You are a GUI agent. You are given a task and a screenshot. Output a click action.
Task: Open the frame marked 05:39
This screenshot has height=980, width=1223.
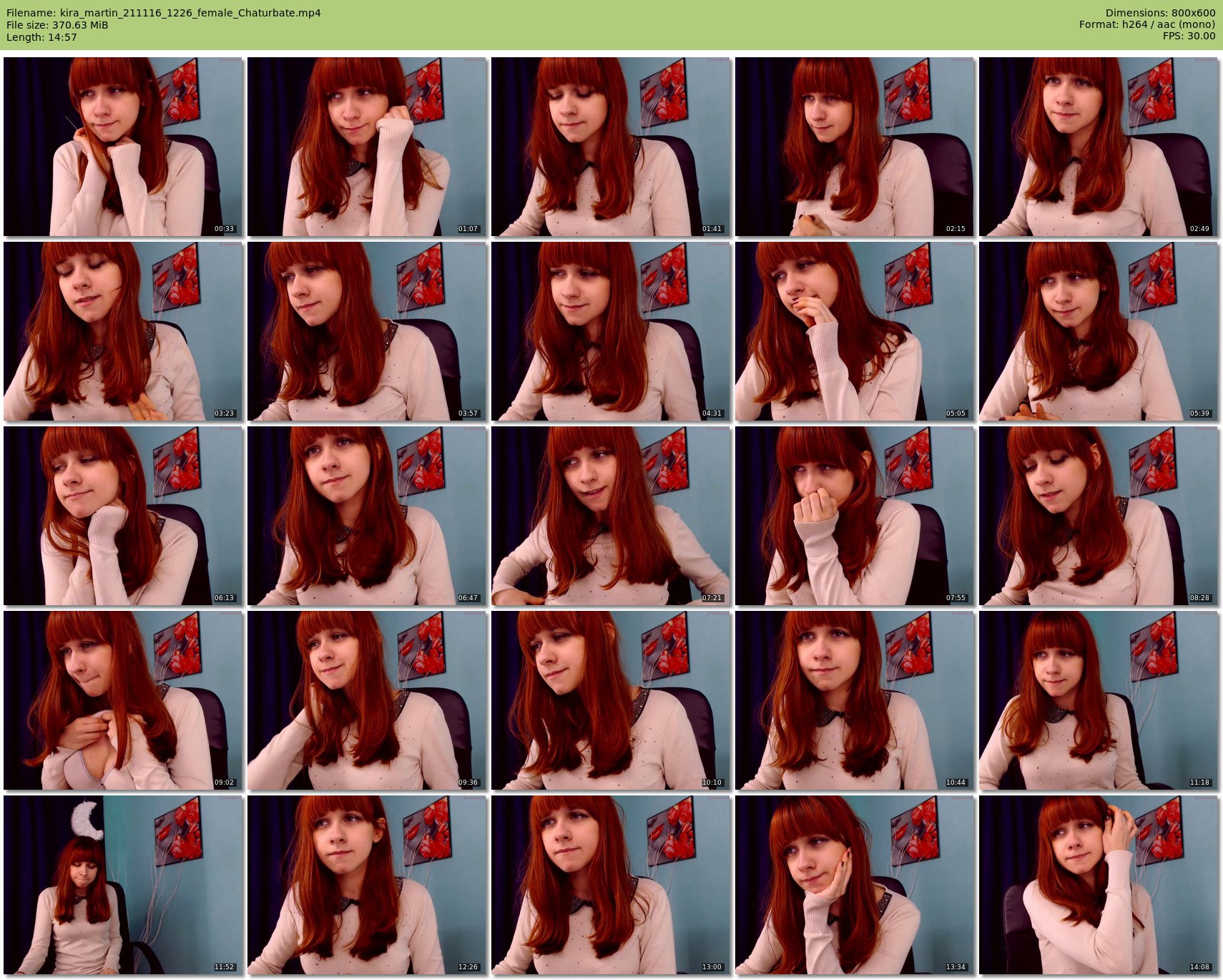pyautogui.click(x=1099, y=331)
